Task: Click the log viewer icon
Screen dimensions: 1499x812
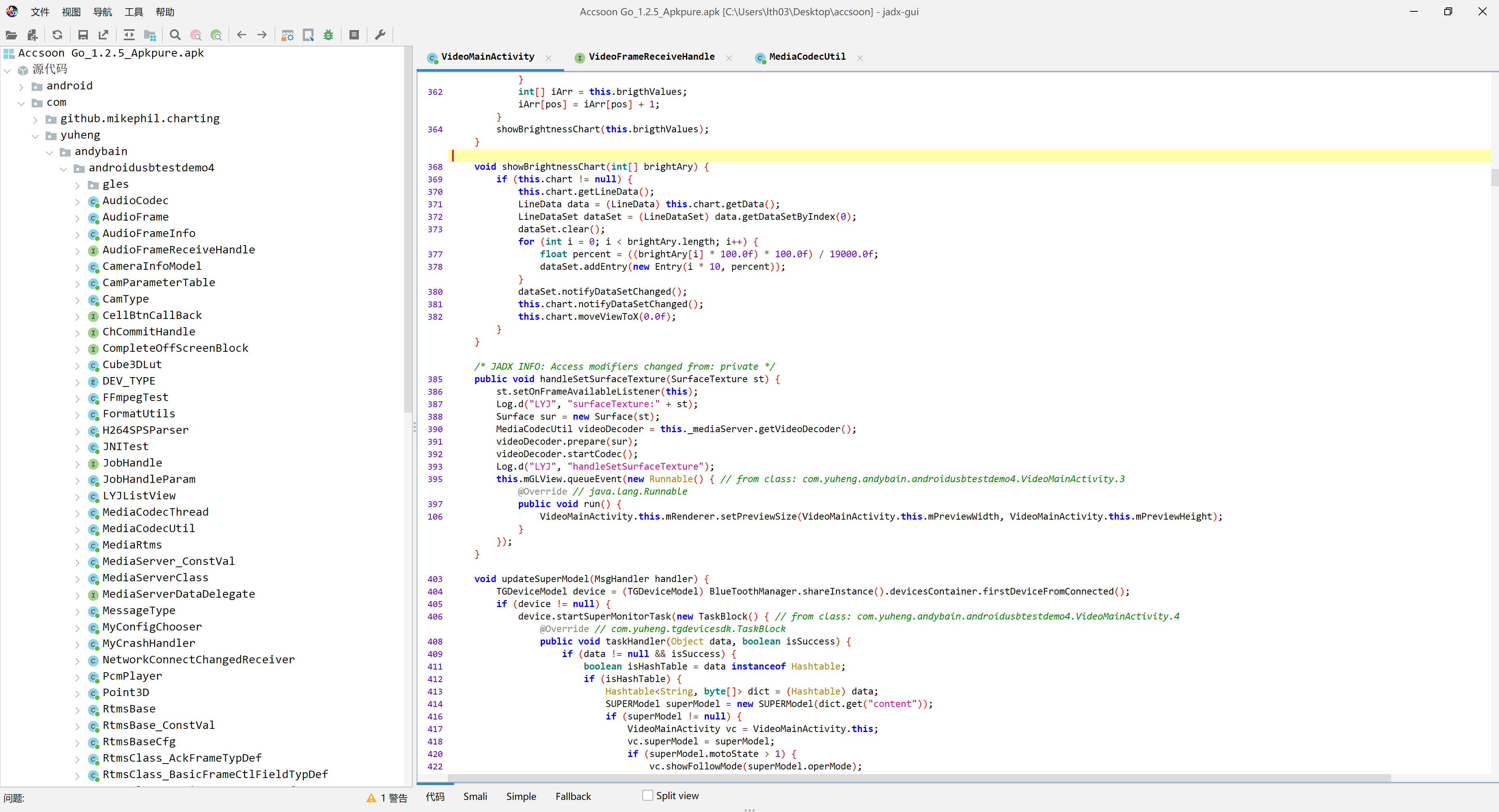Action: click(x=354, y=35)
